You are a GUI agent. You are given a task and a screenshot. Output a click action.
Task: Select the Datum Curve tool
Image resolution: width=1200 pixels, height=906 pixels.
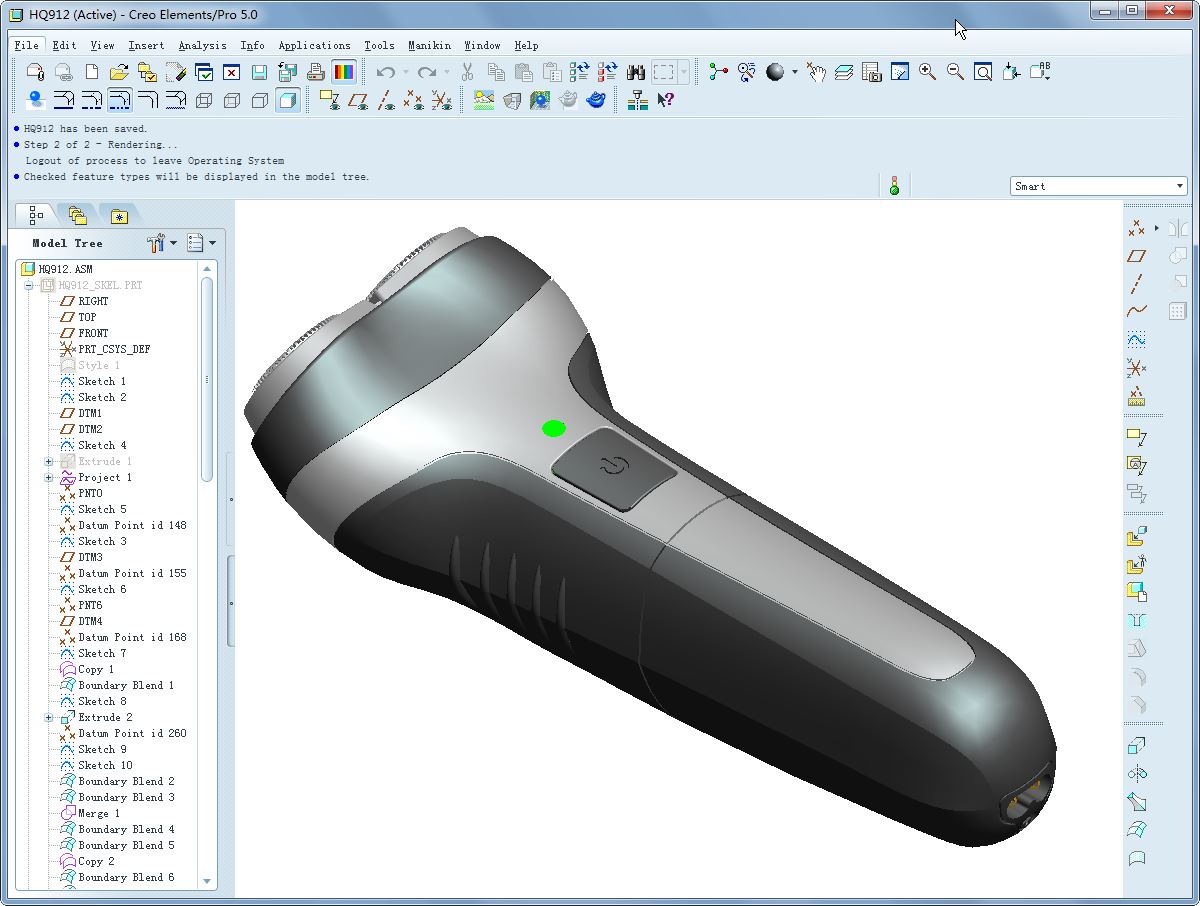1136,312
